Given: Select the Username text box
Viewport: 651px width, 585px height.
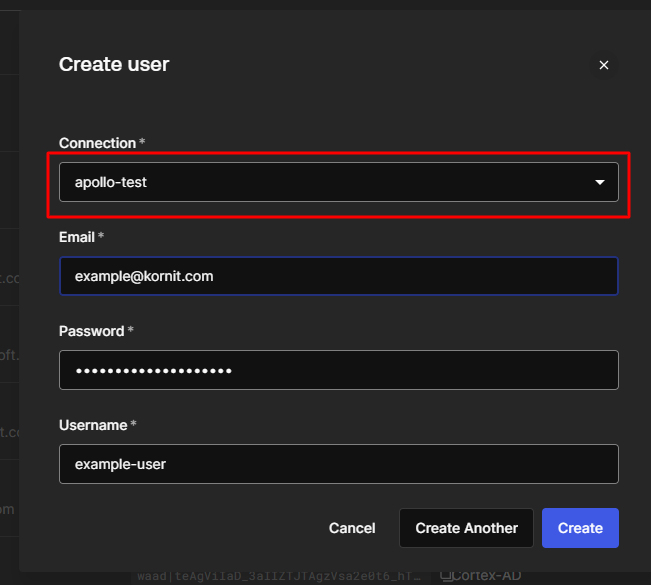Looking at the screenshot, I should [338, 464].
